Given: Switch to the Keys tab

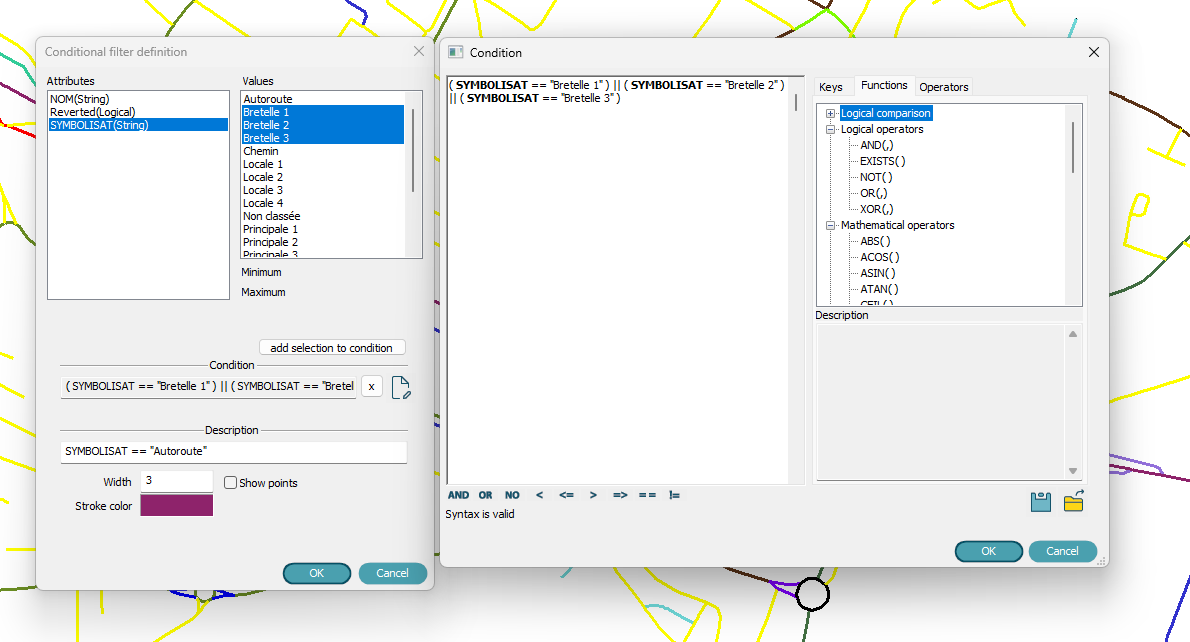Looking at the screenshot, I should (x=831, y=87).
